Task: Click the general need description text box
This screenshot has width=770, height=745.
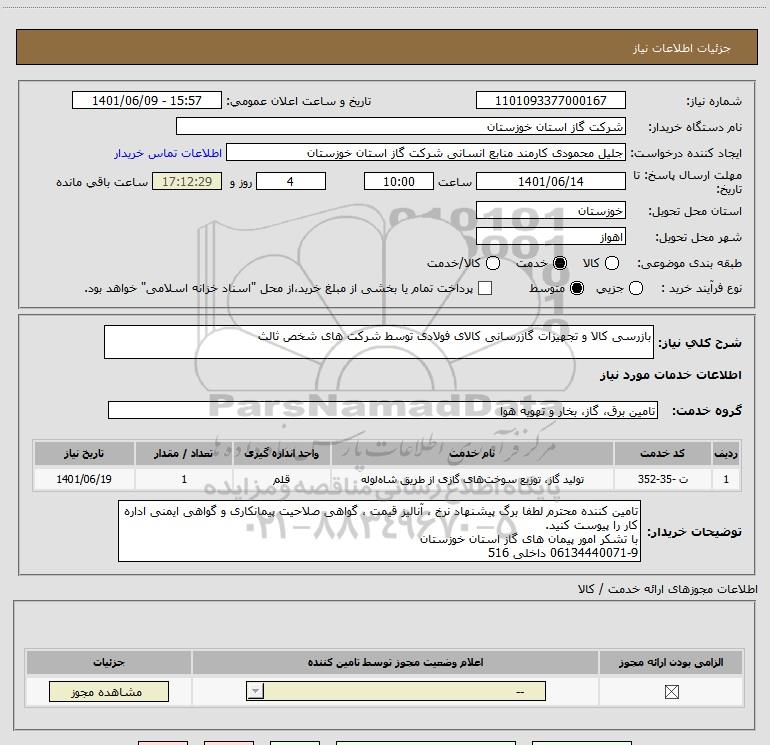Action: [x=379, y=342]
